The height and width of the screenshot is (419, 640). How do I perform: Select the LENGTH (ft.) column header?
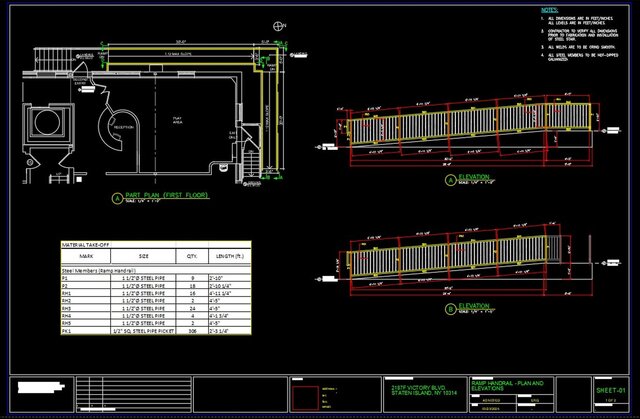coord(226,257)
